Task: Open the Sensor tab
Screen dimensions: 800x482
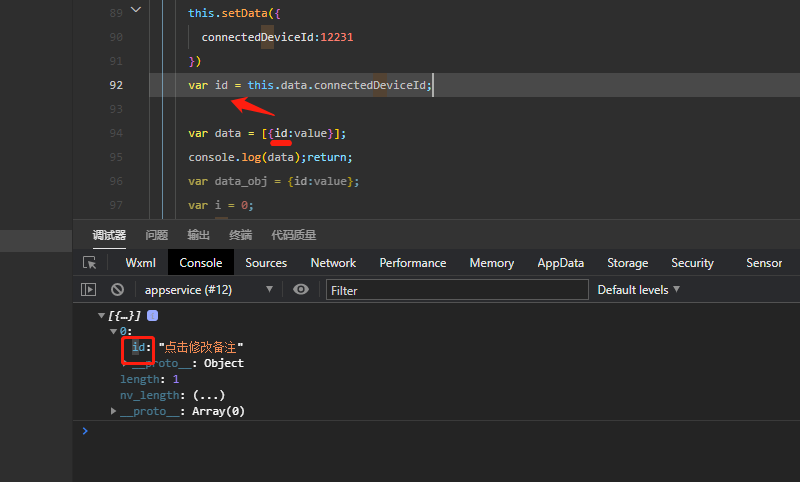Action: pyautogui.click(x=764, y=263)
